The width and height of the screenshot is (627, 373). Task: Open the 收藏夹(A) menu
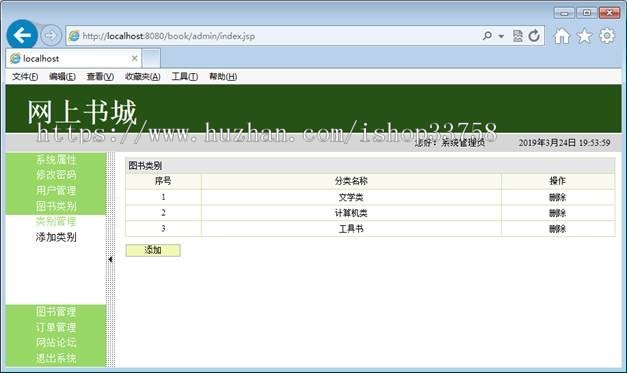pyautogui.click(x=142, y=77)
